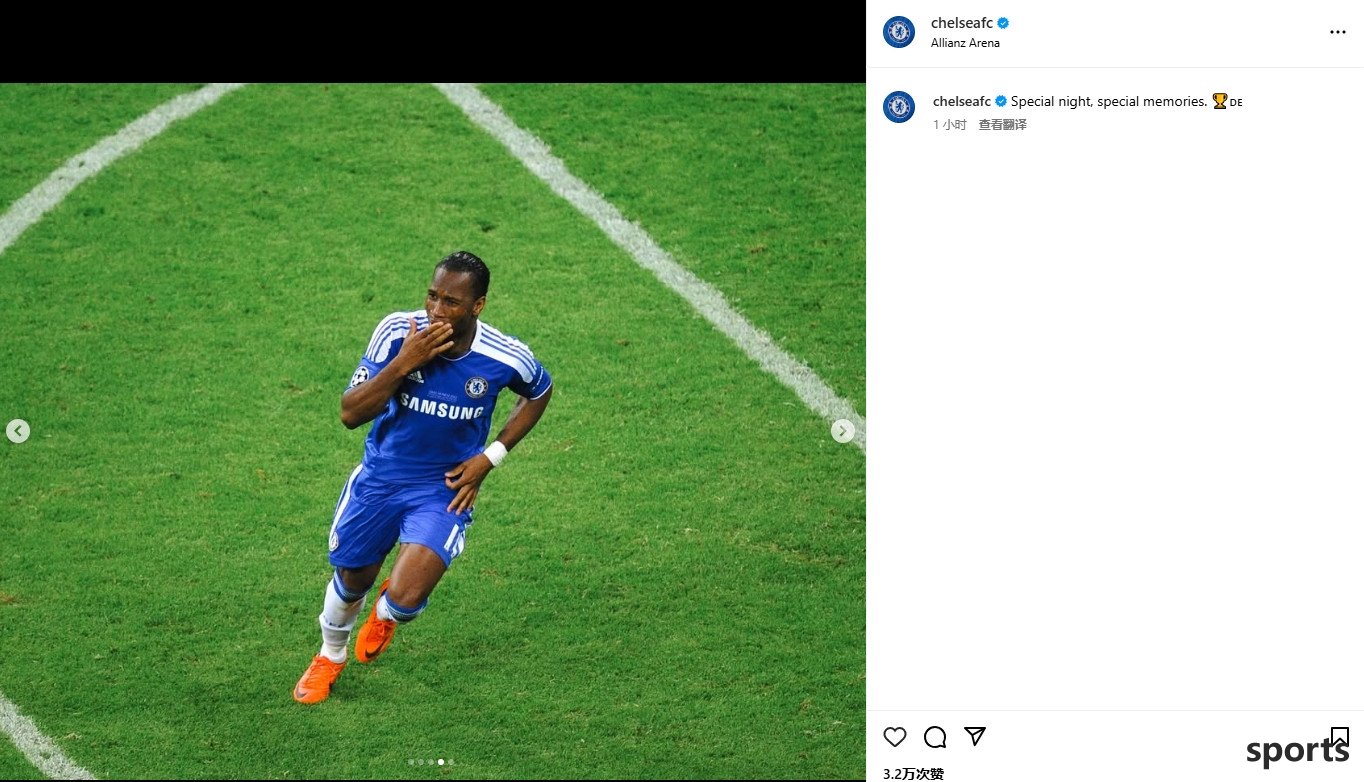Screen dimensions: 1364x782
Task: Open chelseafc username in the caption
Action: [962, 101]
